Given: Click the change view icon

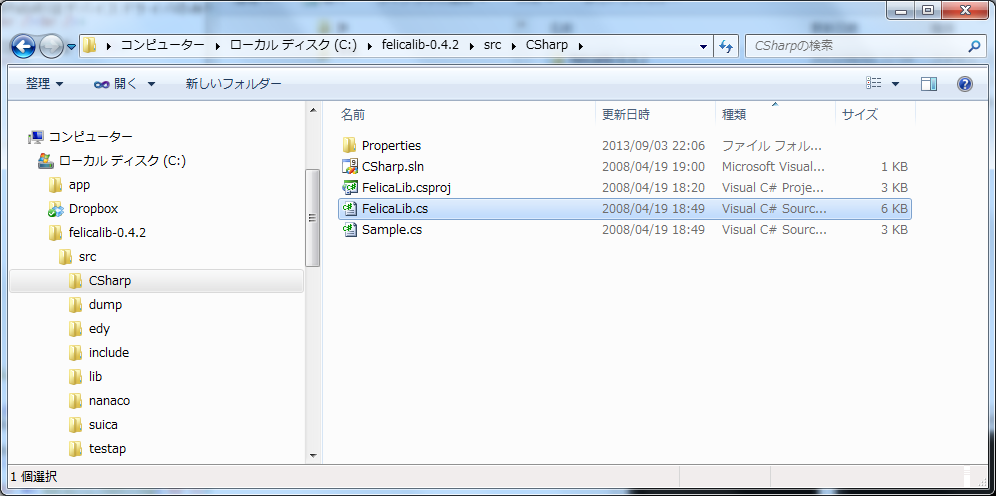Looking at the screenshot, I should pyautogui.click(x=874, y=84).
